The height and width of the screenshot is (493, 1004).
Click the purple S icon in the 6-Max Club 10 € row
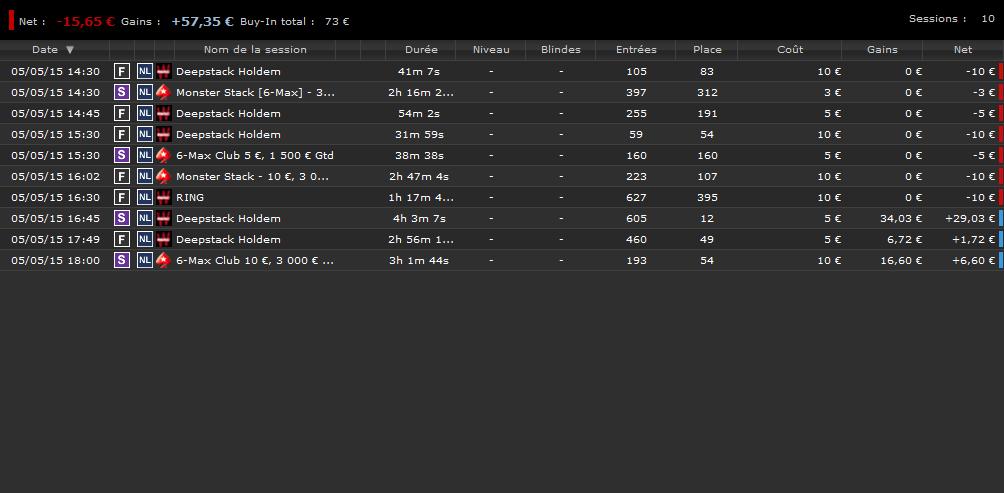click(x=122, y=260)
